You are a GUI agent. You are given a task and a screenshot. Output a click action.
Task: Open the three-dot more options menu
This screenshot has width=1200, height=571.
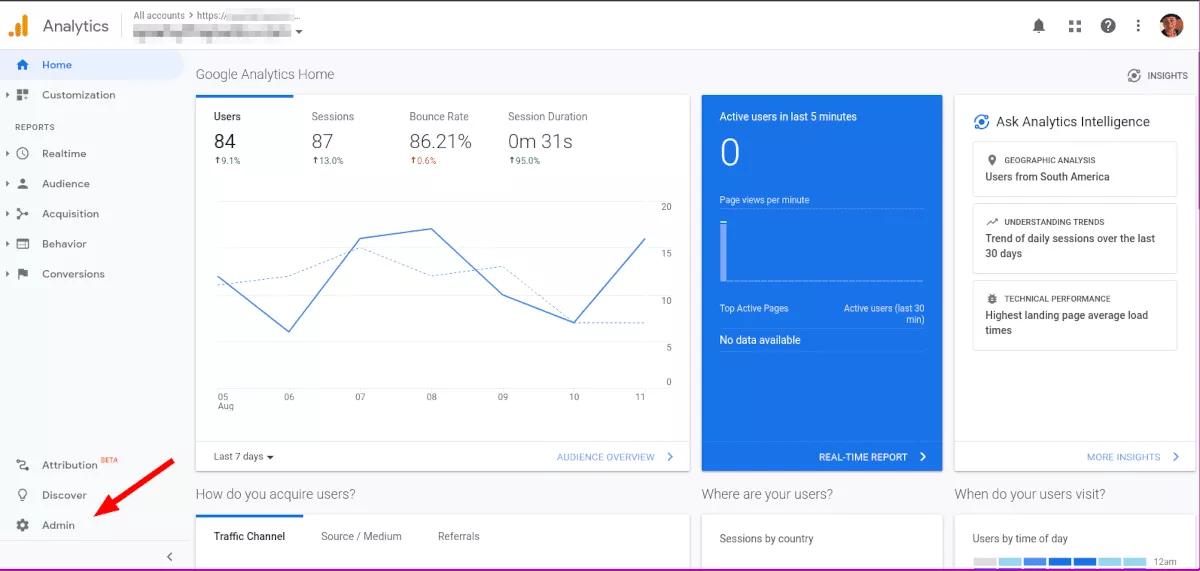click(x=1138, y=26)
